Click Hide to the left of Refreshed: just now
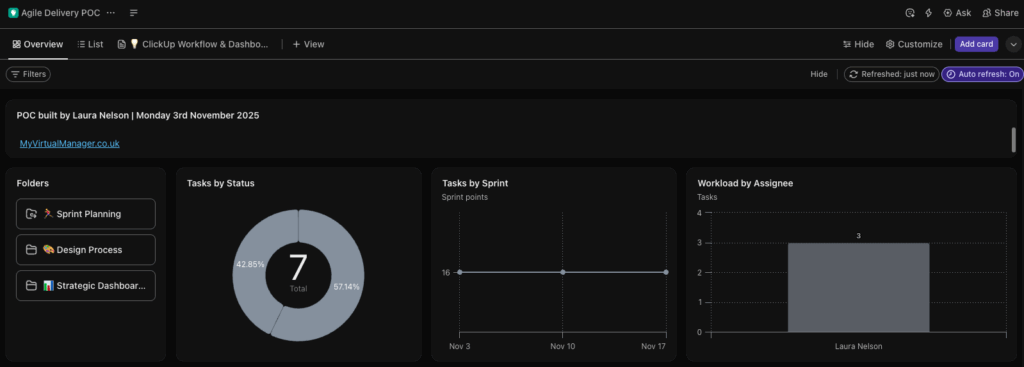 (x=819, y=74)
